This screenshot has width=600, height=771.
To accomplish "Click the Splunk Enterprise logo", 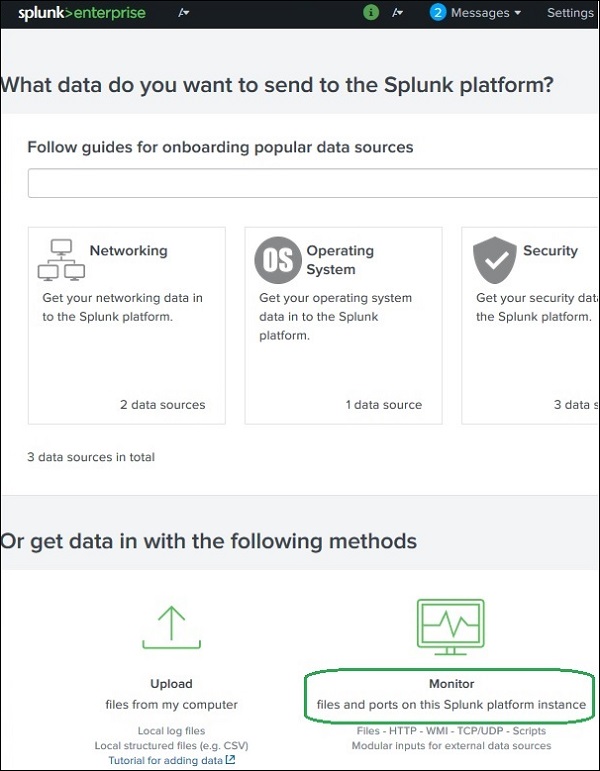I will click(82, 13).
